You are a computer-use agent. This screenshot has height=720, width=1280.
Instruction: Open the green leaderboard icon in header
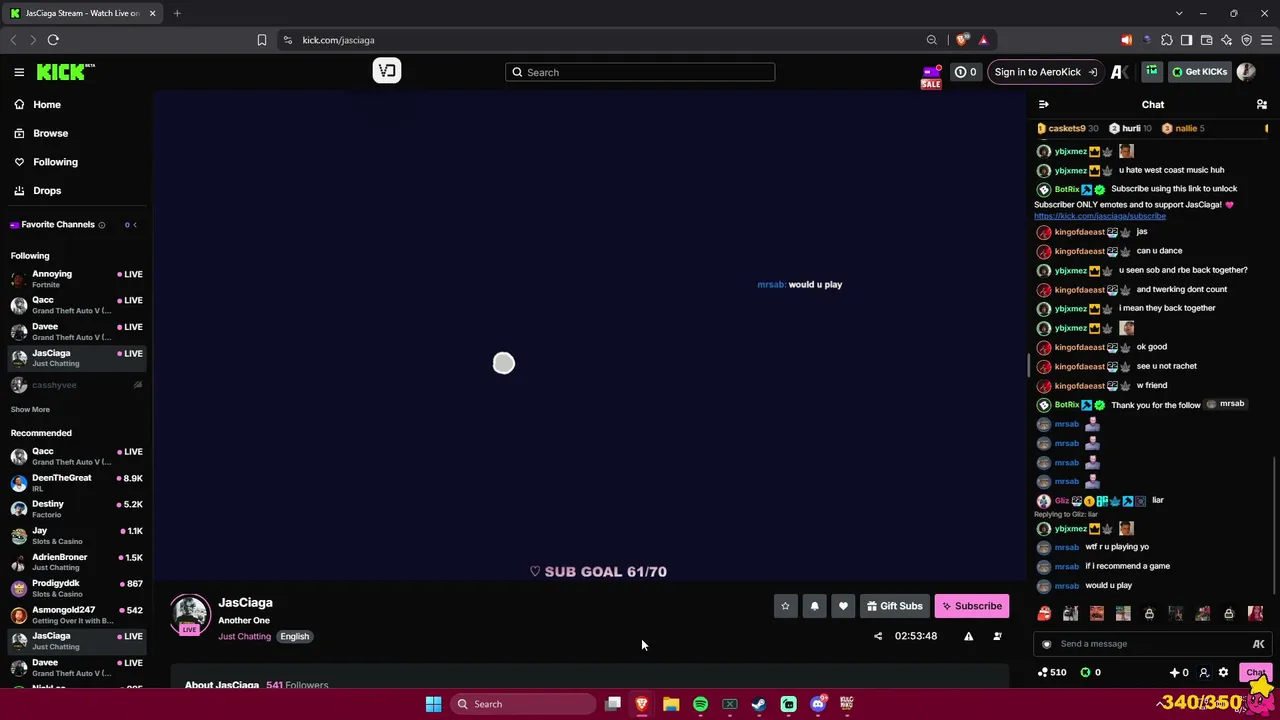(x=1152, y=71)
